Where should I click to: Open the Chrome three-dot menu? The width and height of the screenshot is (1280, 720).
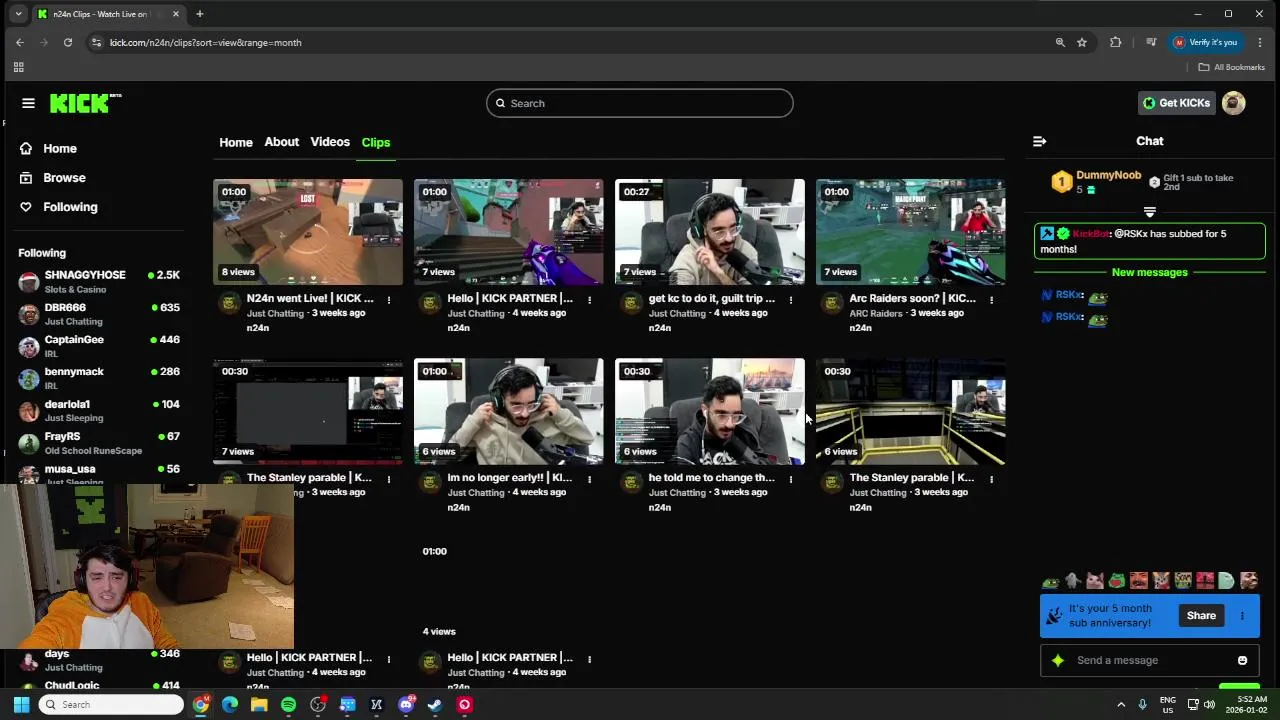pos(1260,42)
